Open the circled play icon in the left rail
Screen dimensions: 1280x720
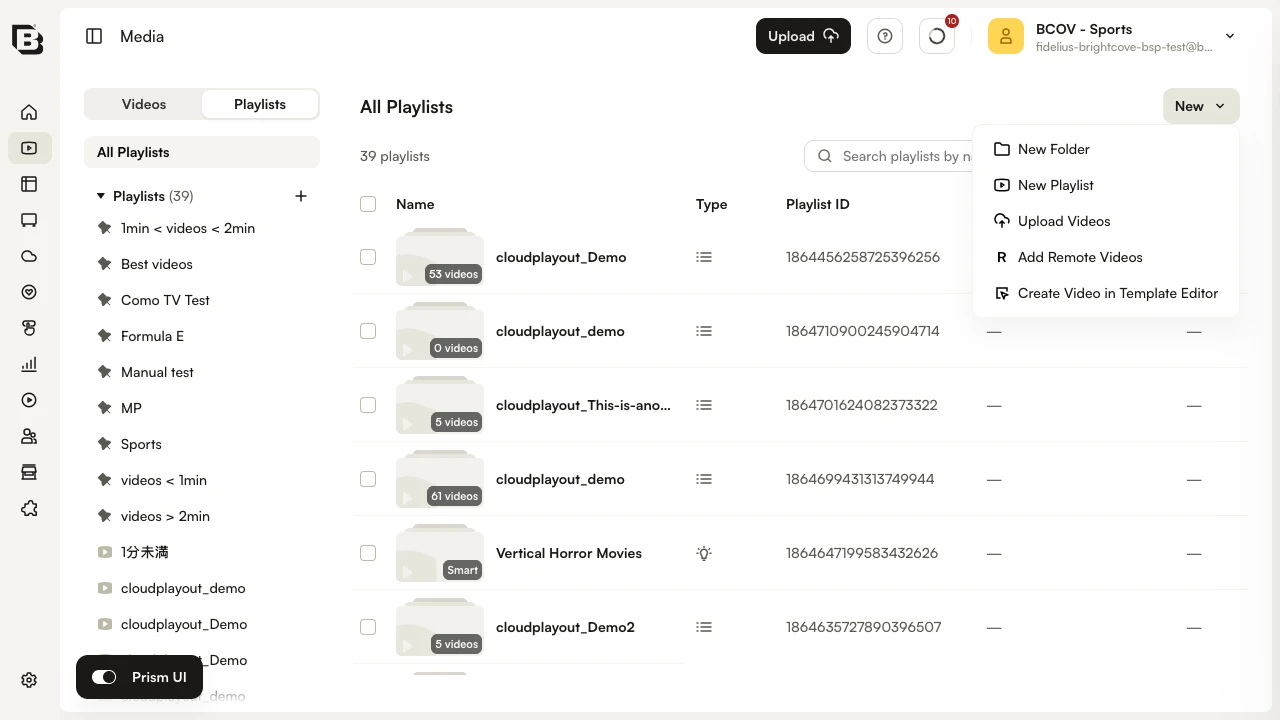pyautogui.click(x=29, y=400)
